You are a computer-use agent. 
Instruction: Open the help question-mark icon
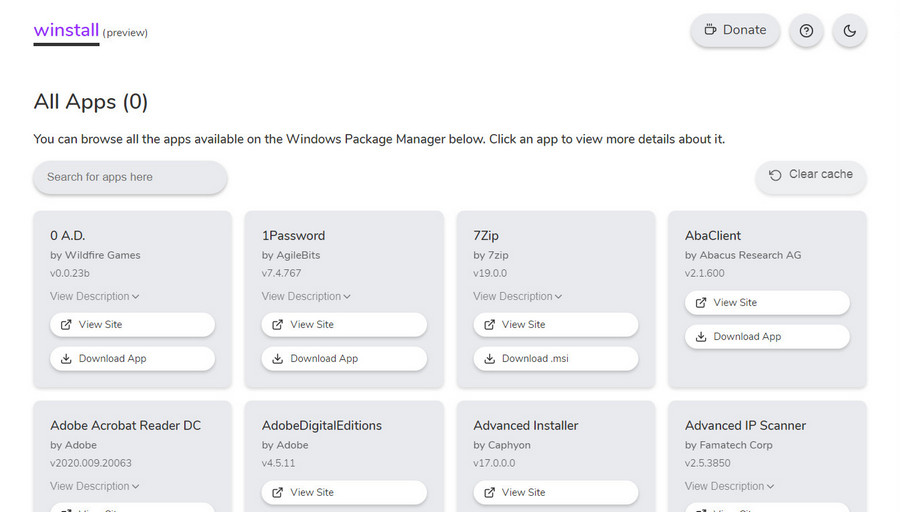[806, 30]
